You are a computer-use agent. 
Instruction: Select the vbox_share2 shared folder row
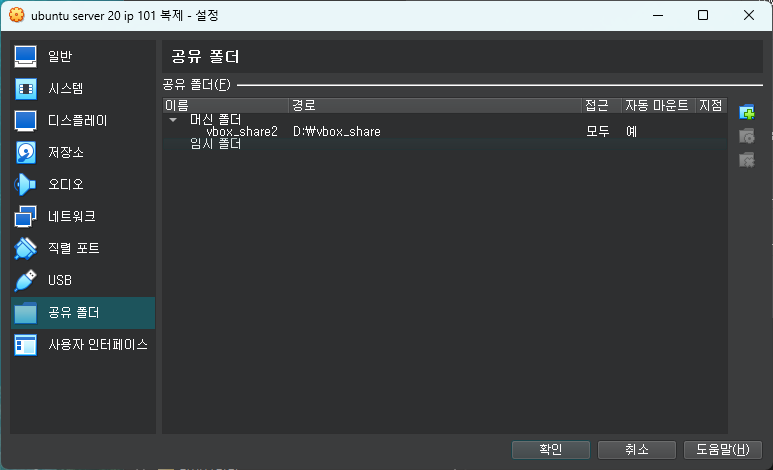point(445,132)
